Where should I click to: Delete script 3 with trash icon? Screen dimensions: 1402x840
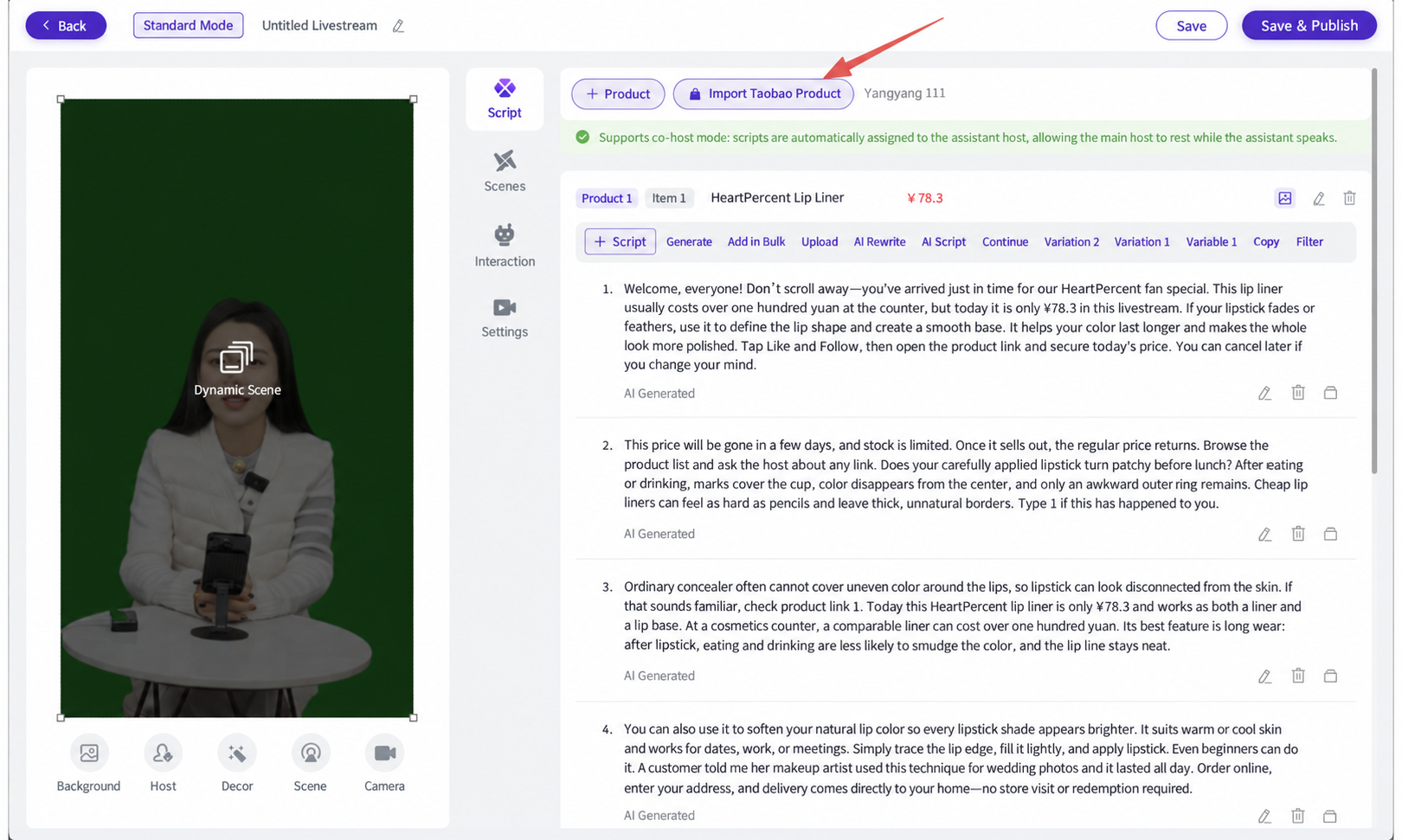1298,676
